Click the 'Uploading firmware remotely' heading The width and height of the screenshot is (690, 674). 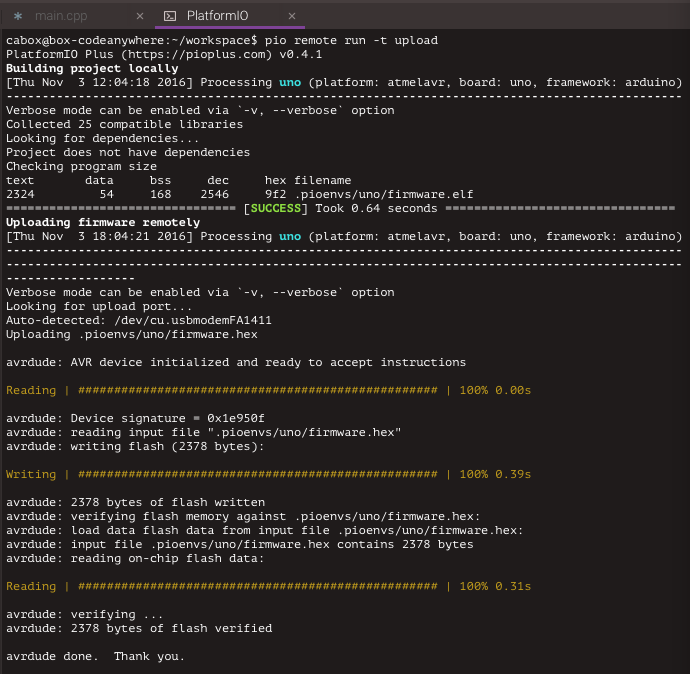[x=103, y=223]
